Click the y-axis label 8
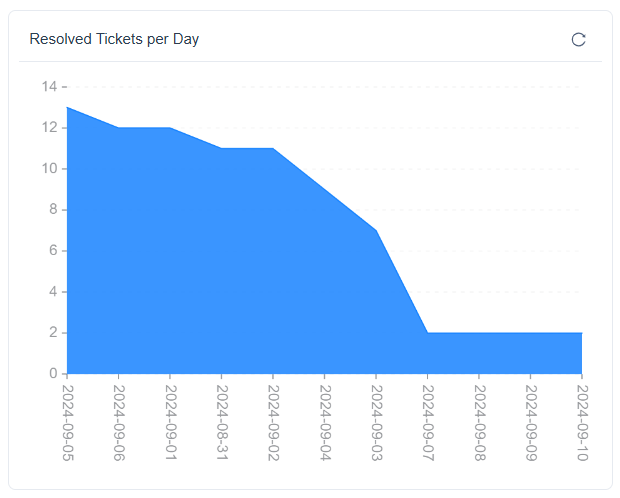Screen dimensions: 620x498 pyautogui.click(x=51, y=210)
